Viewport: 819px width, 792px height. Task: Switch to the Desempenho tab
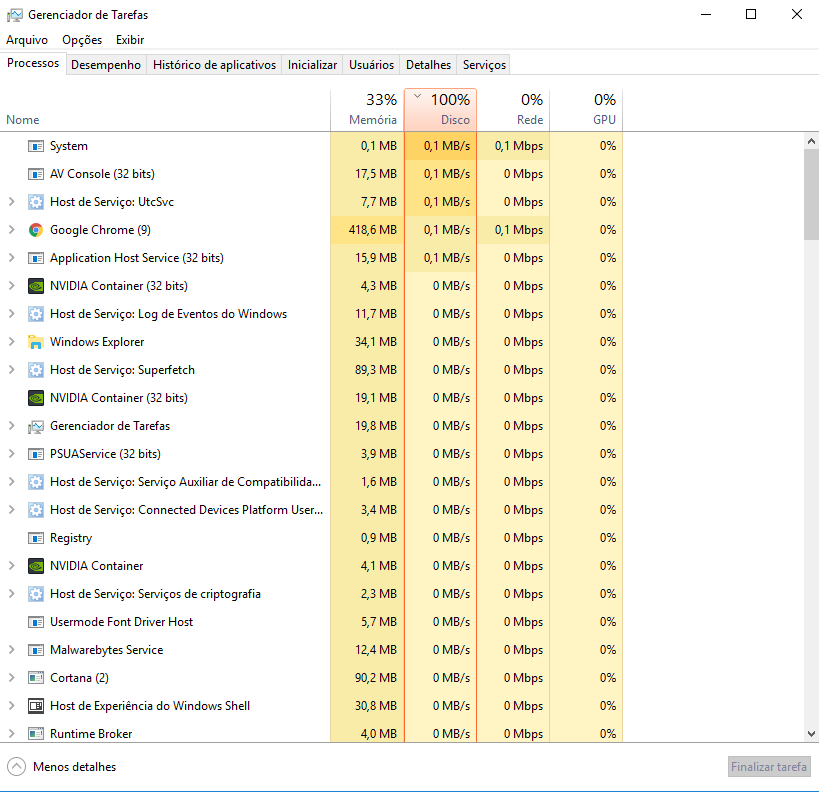pyautogui.click(x=106, y=65)
